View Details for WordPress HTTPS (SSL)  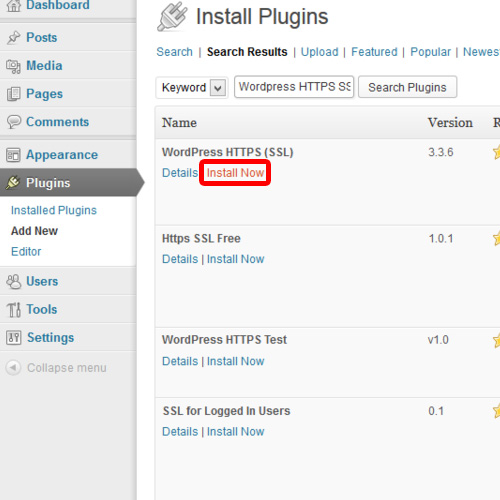click(180, 173)
